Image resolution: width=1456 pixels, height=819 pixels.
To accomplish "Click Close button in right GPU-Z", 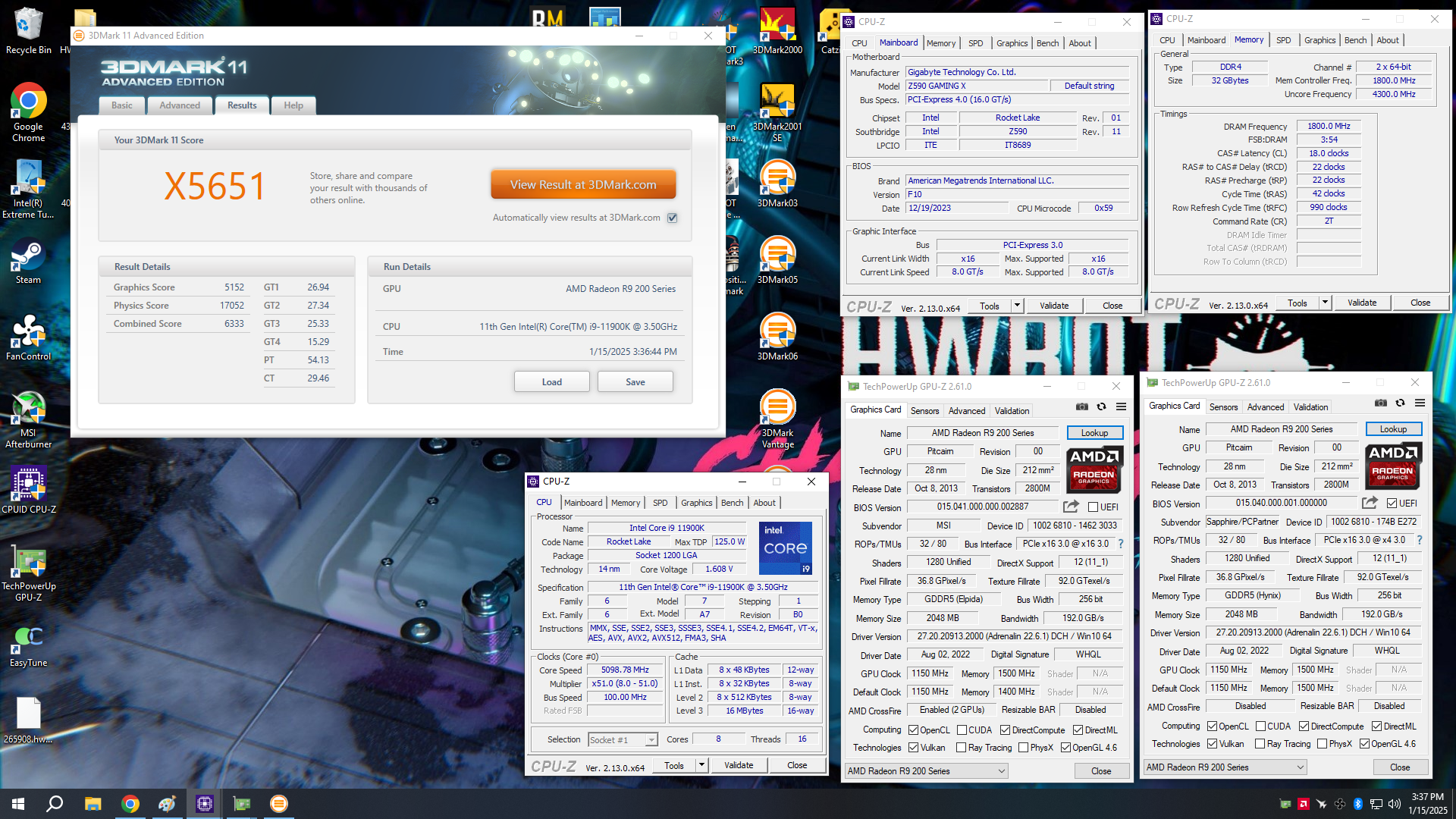I will point(1400,767).
